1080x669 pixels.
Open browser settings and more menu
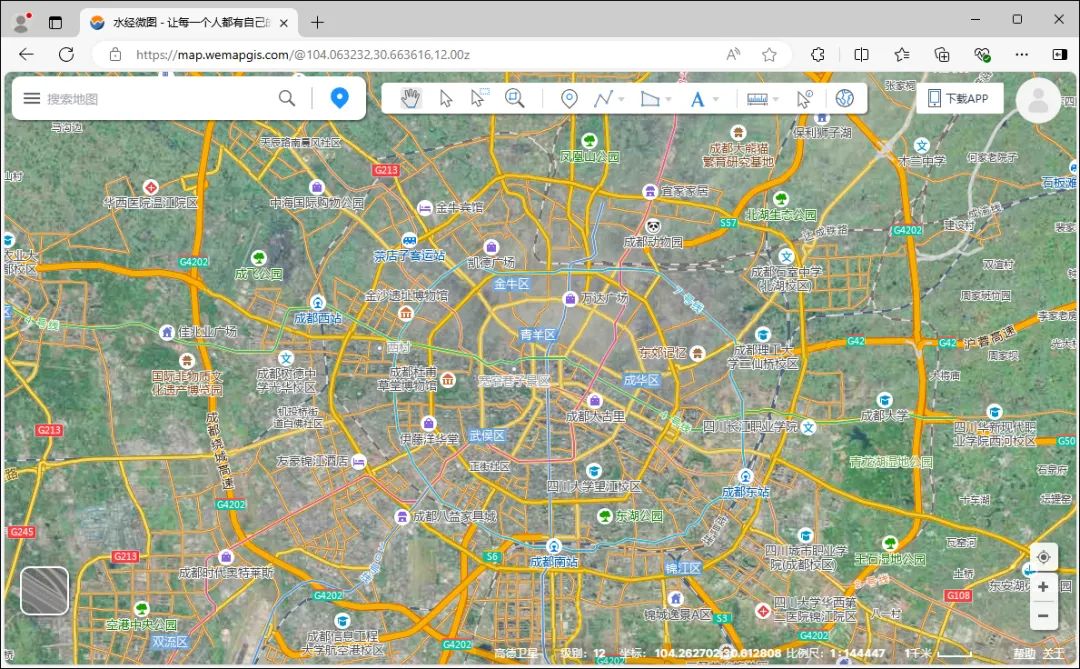[x=1021, y=54]
